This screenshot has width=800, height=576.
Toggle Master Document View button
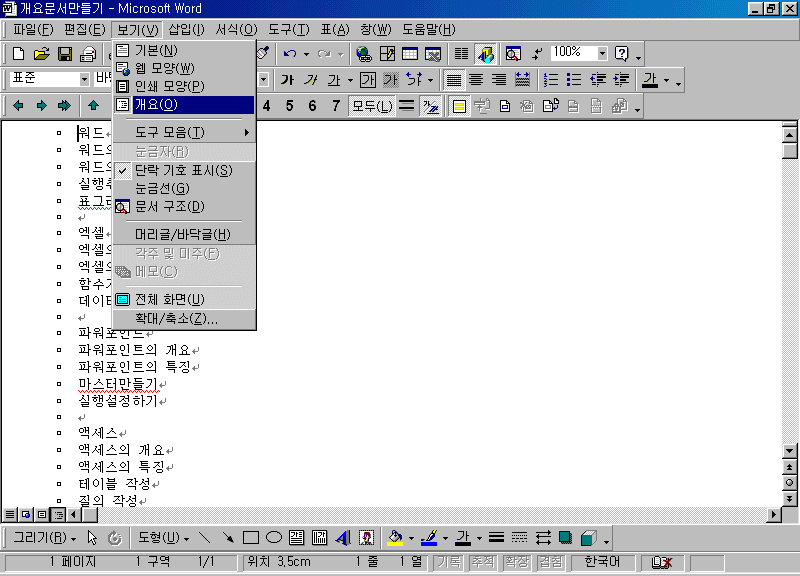point(459,106)
